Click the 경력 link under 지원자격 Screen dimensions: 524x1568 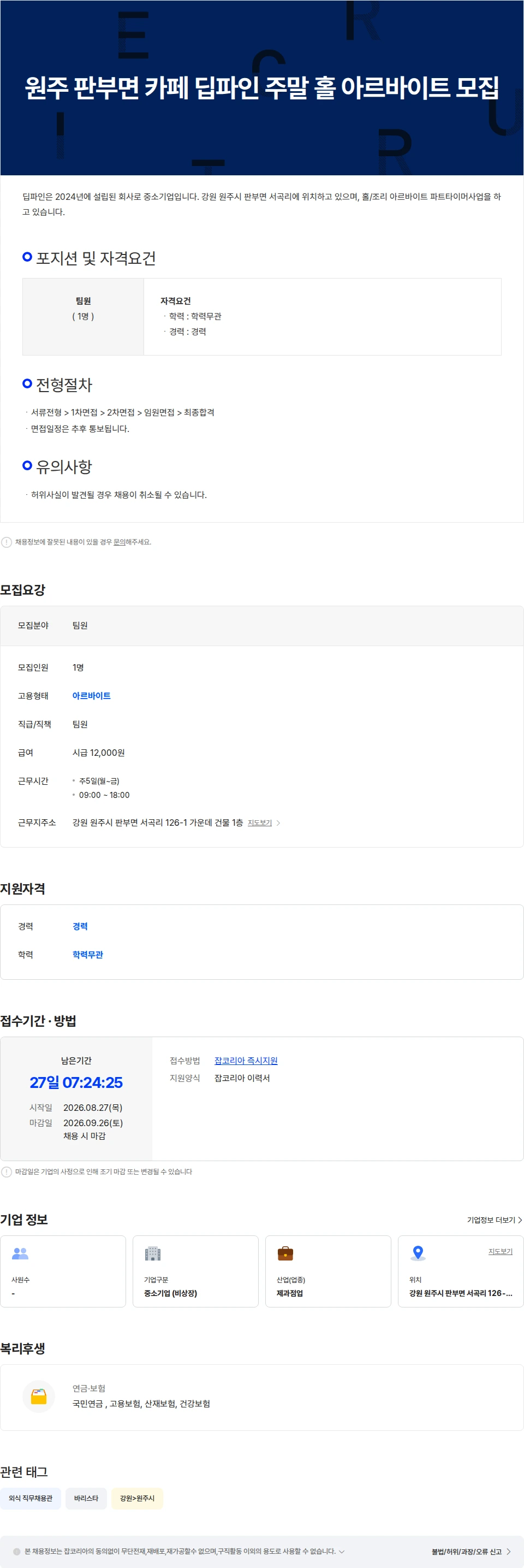(80, 926)
